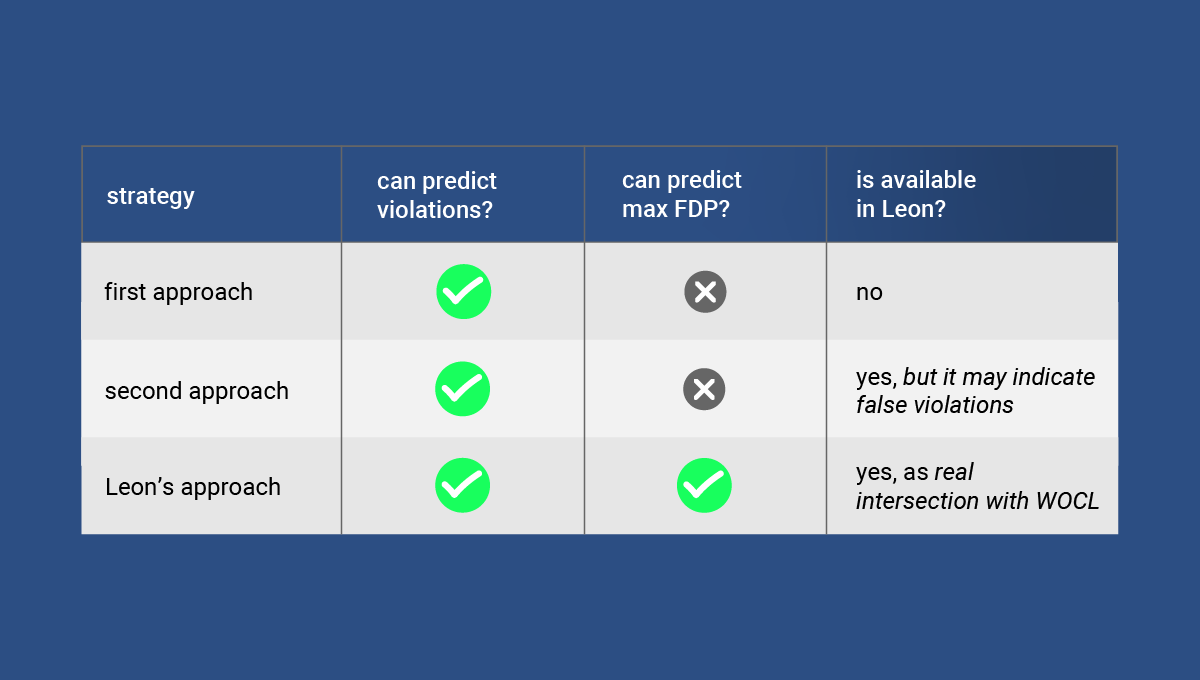
Task: Click green checkmark in second approach row
Action: (x=463, y=389)
